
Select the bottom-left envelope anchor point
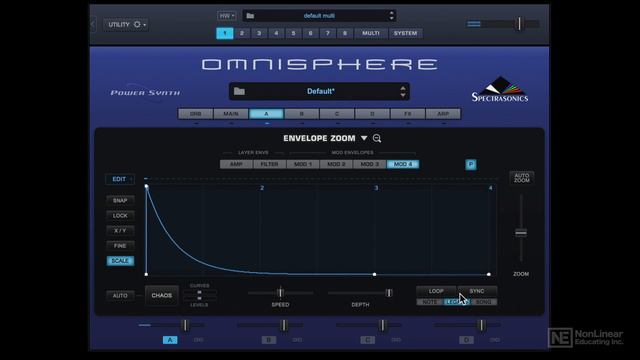[147, 274]
